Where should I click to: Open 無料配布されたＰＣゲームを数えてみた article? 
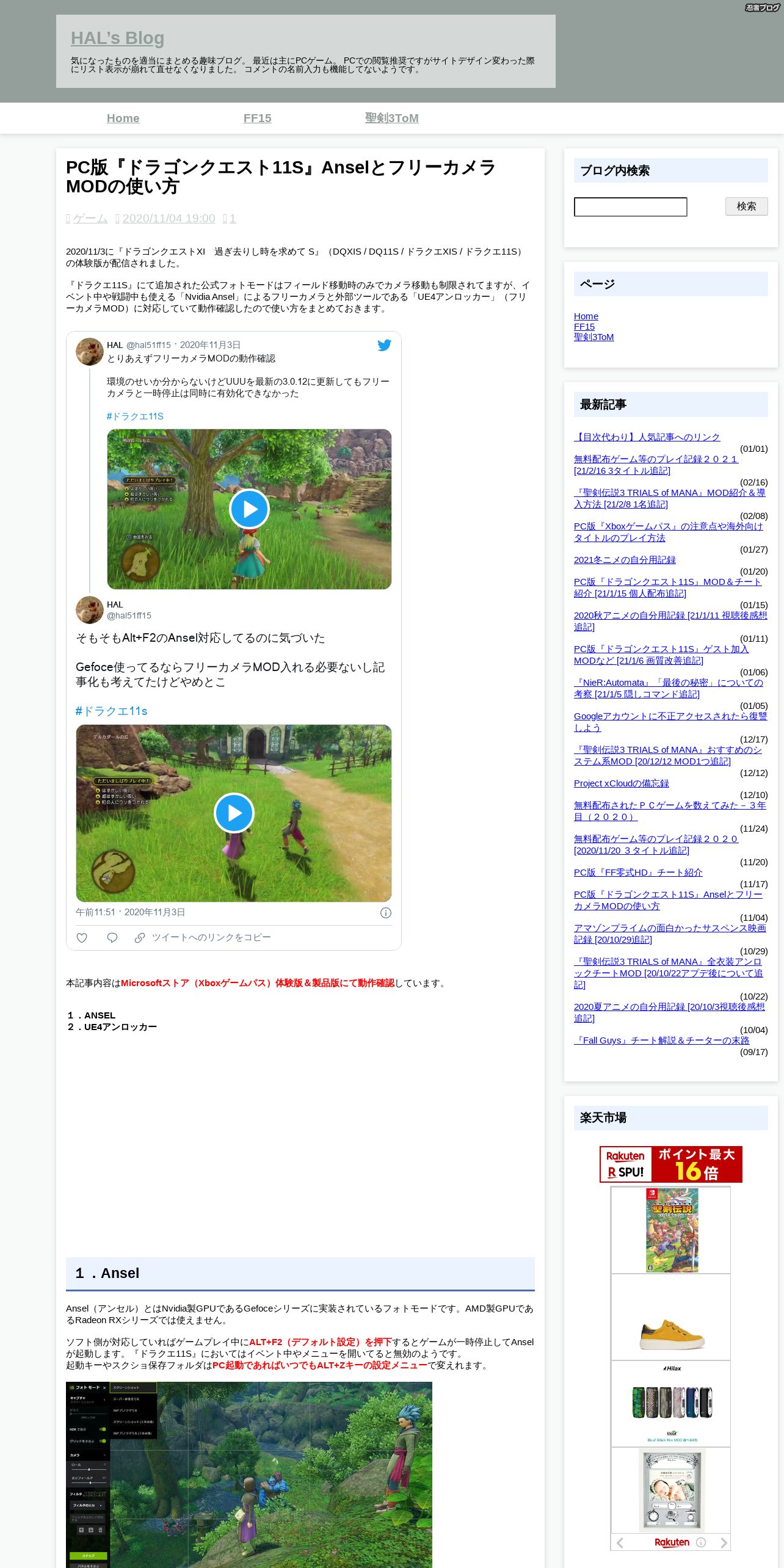(670, 811)
